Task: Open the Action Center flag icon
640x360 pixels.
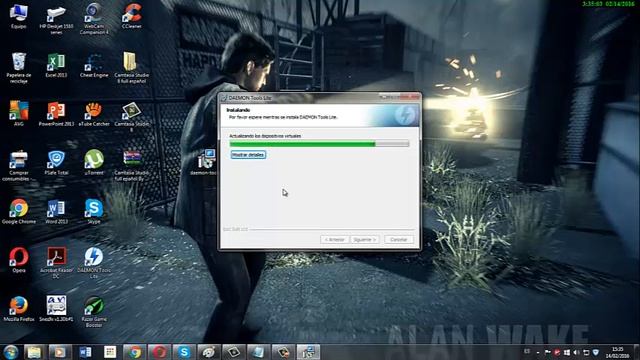Action: (547, 352)
